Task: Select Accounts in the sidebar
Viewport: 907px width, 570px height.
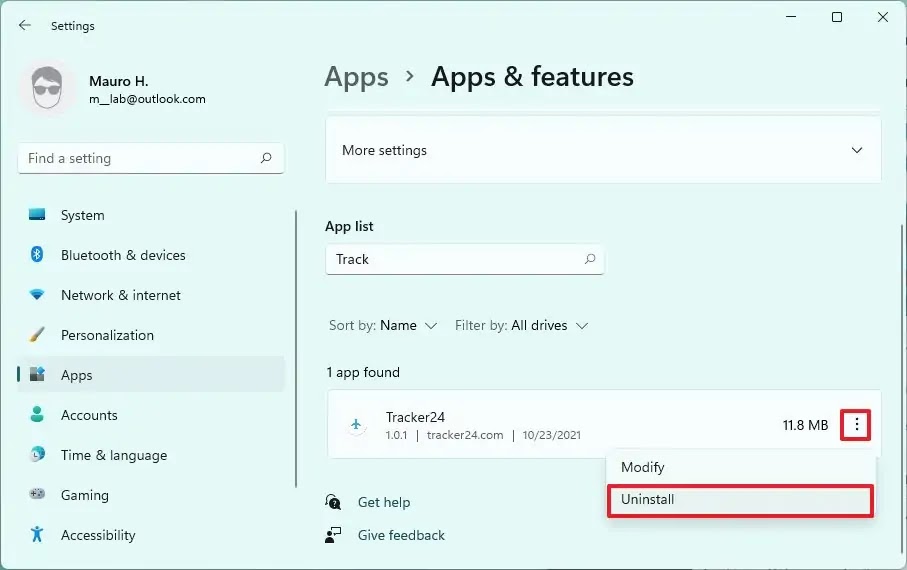Action: click(151, 414)
